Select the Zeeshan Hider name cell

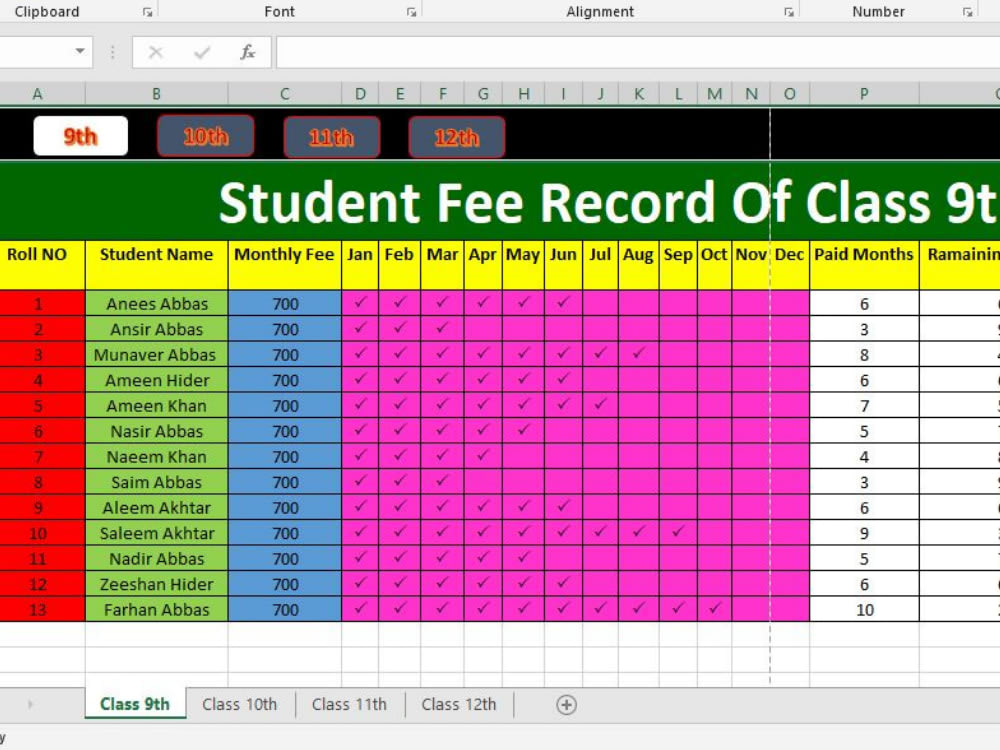click(x=156, y=584)
